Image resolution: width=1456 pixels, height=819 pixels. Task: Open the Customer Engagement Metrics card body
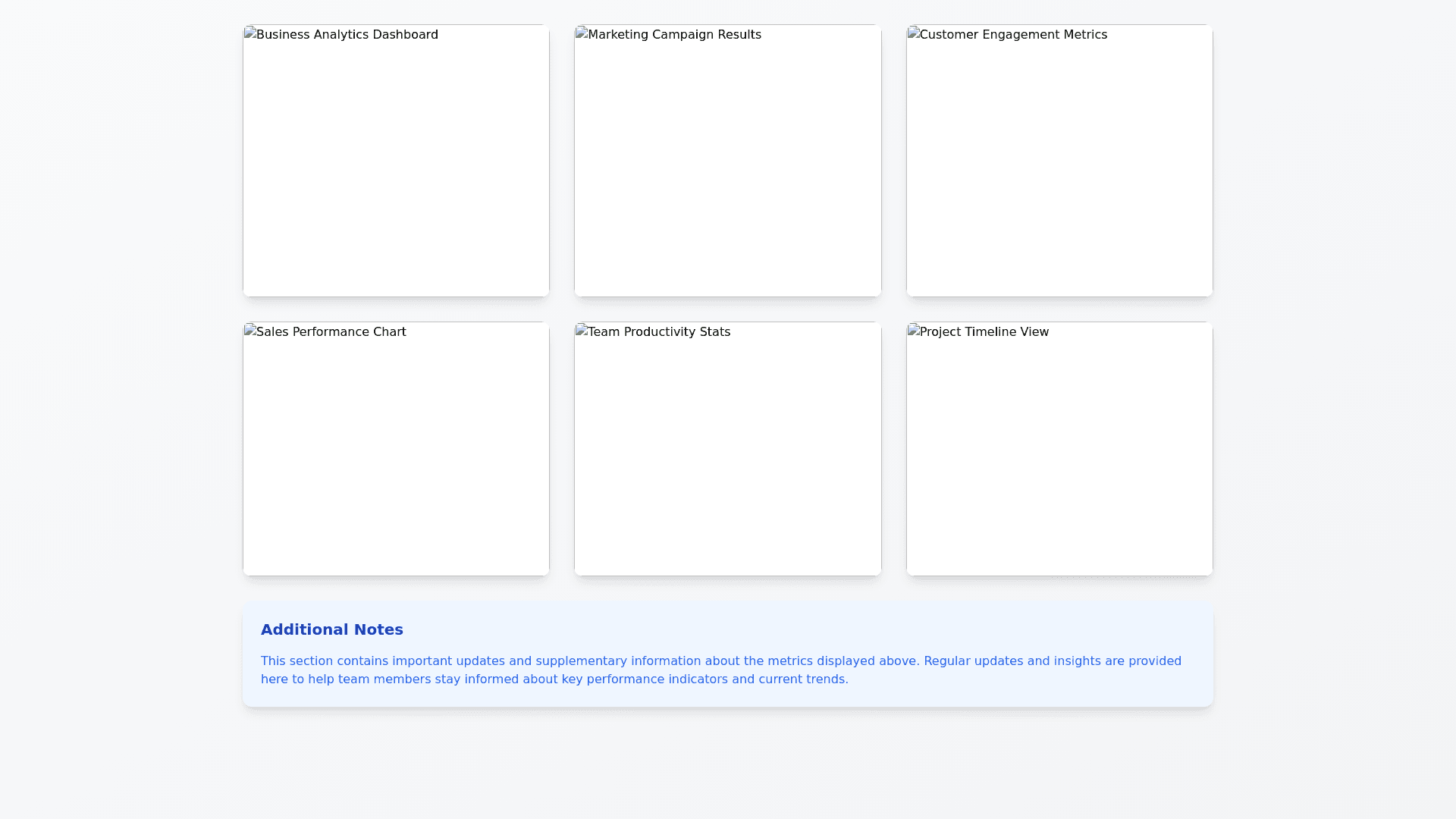1059,167
